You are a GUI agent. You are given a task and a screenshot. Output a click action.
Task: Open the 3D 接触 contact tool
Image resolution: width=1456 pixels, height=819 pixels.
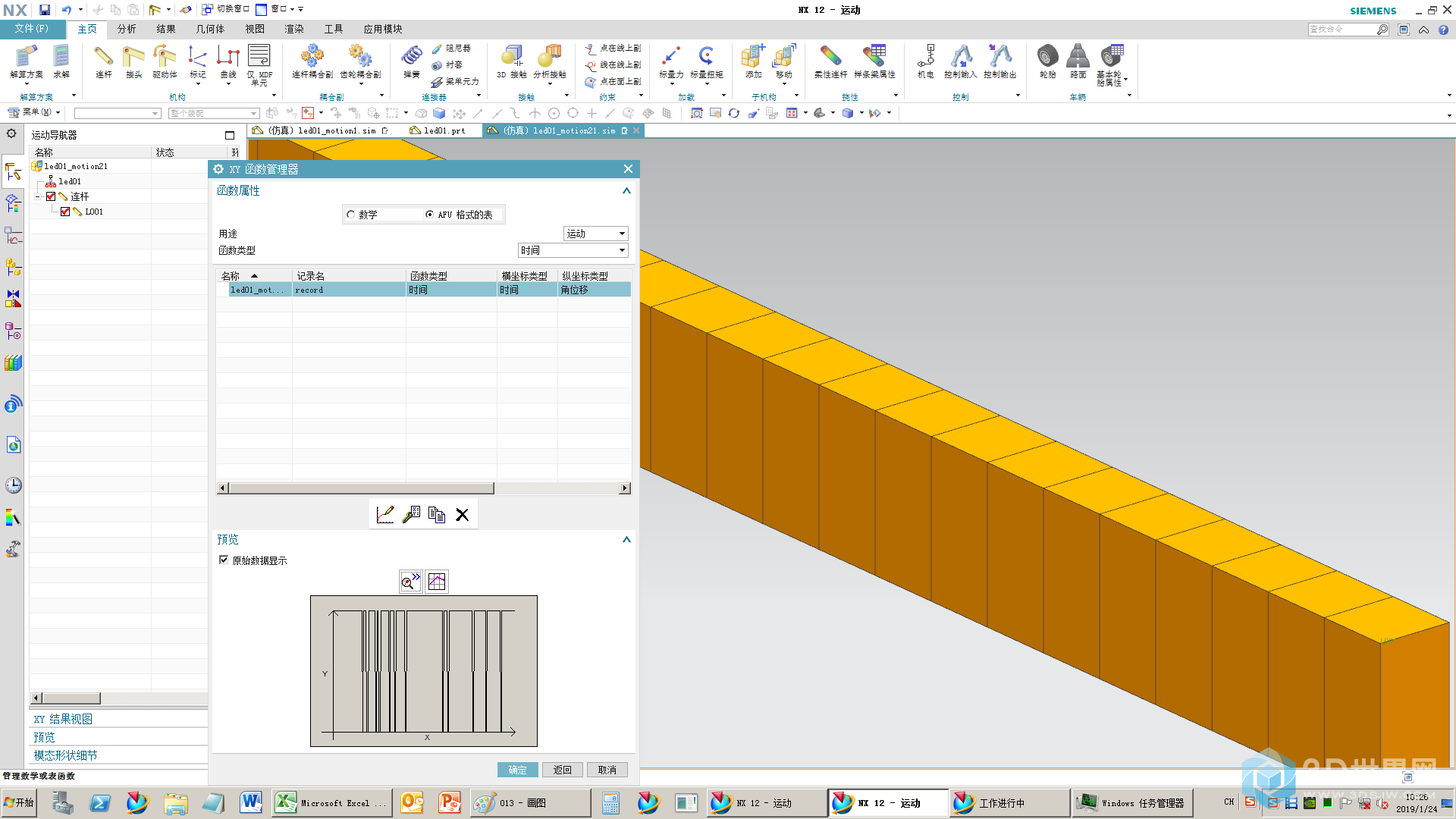point(512,61)
